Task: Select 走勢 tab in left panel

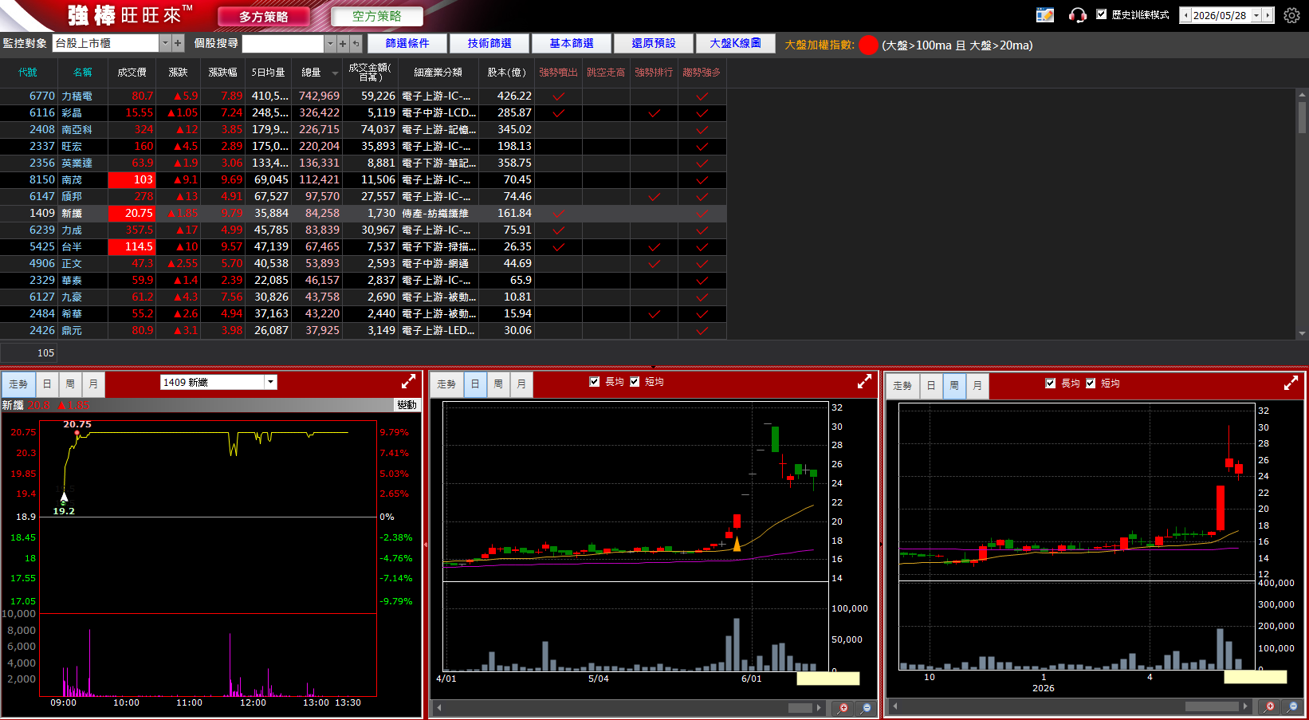Action: point(19,384)
